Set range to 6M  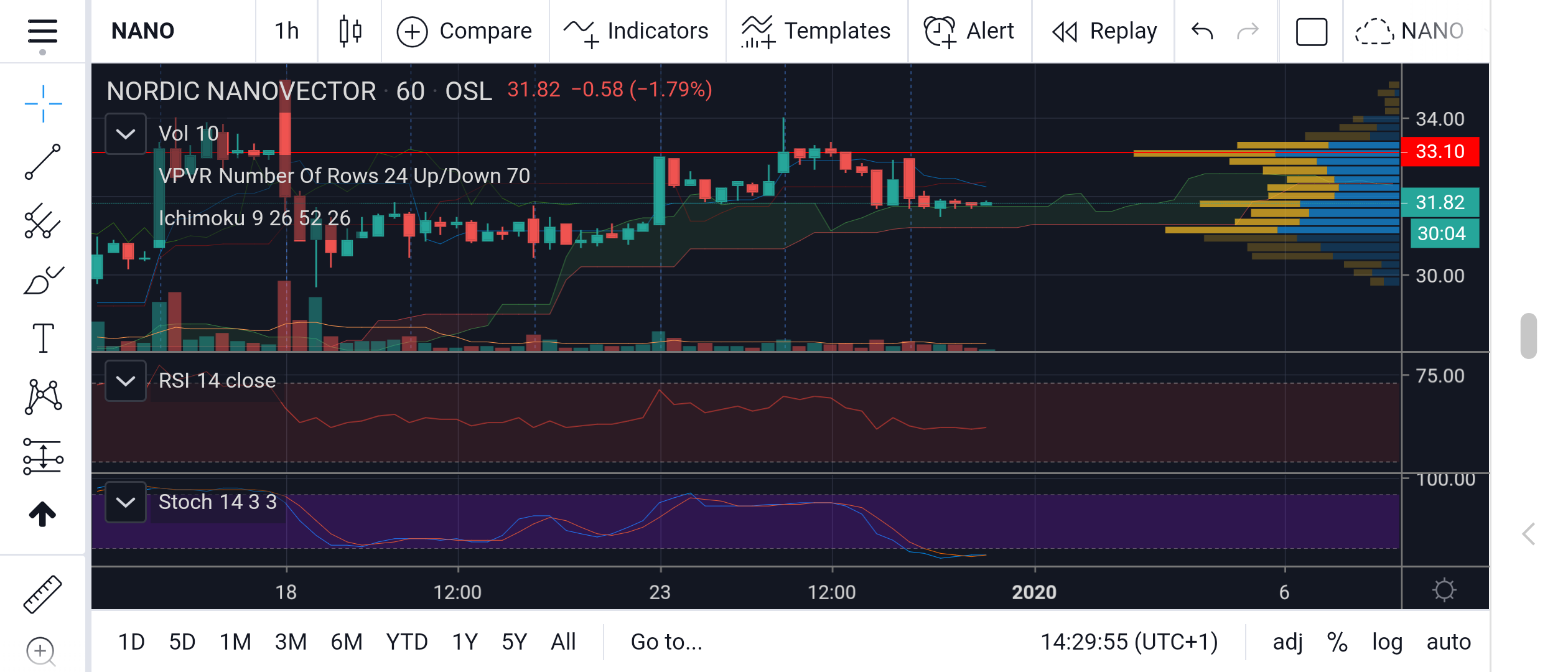tap(347, 642)
